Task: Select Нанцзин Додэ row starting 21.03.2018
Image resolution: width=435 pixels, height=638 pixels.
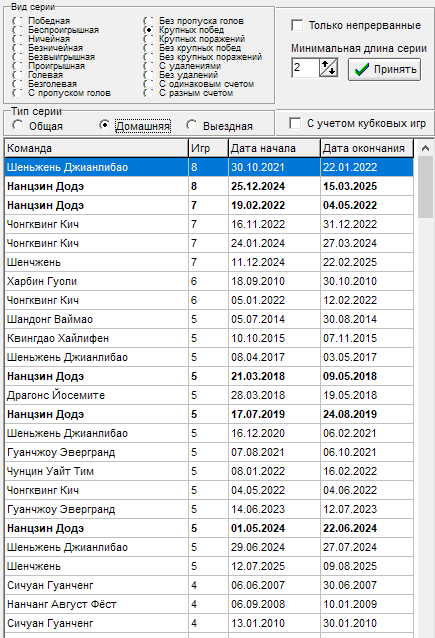Action: [x=209, y=376]
